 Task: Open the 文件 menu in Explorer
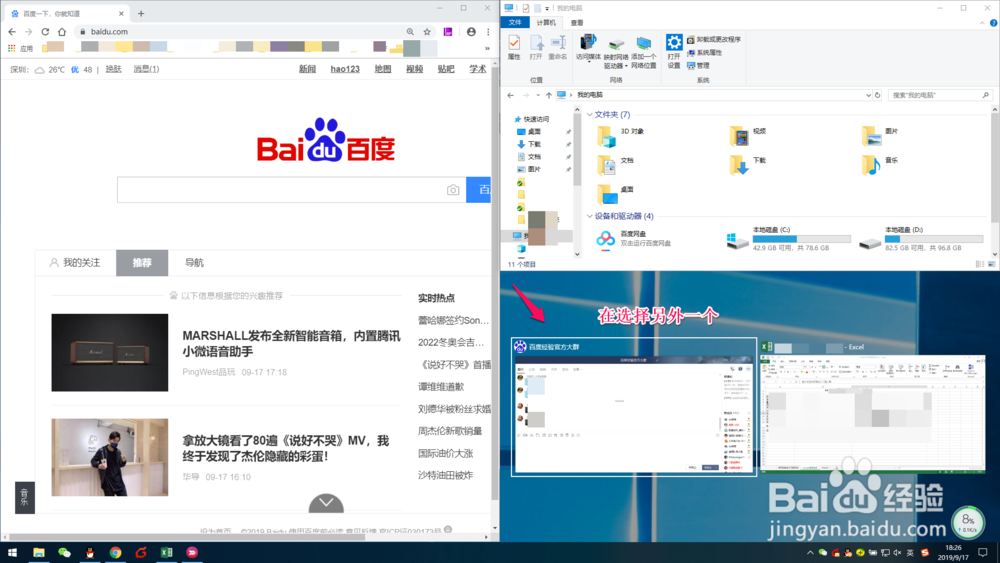(515, 22)
